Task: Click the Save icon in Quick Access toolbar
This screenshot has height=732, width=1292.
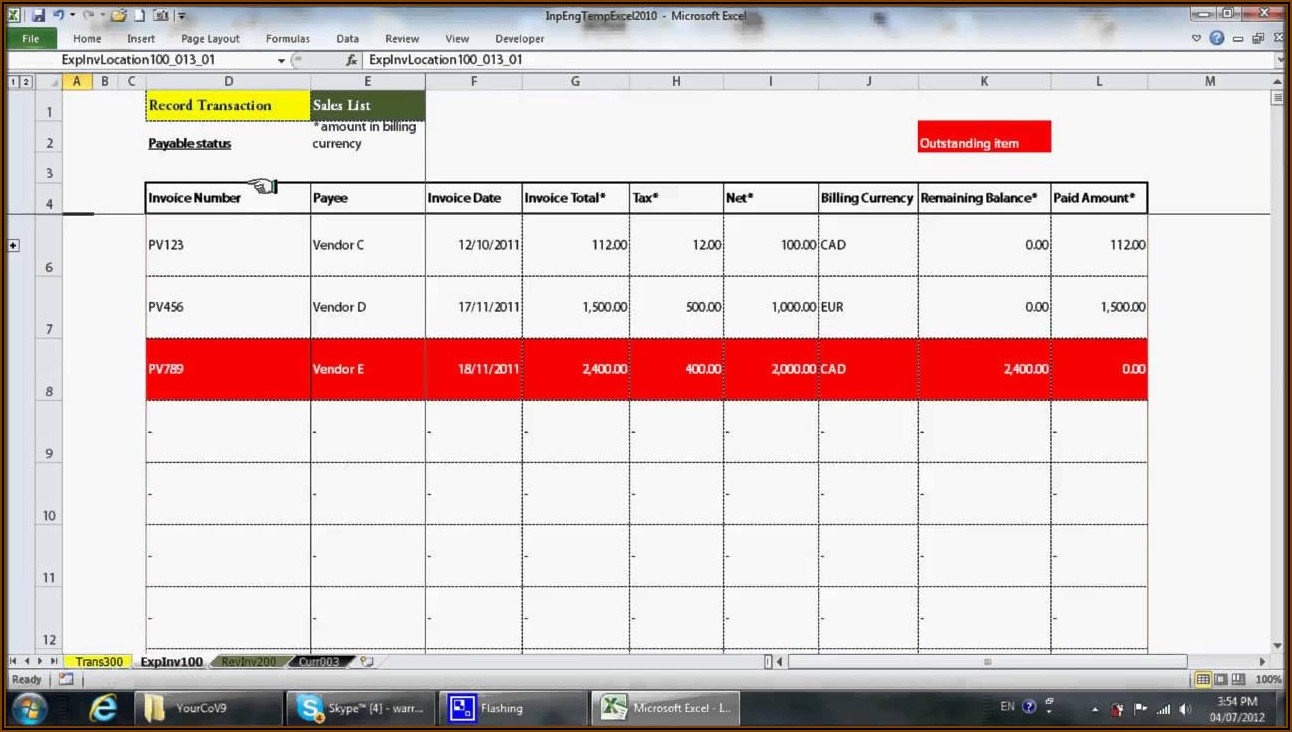Action: click(x=38, y=16)
